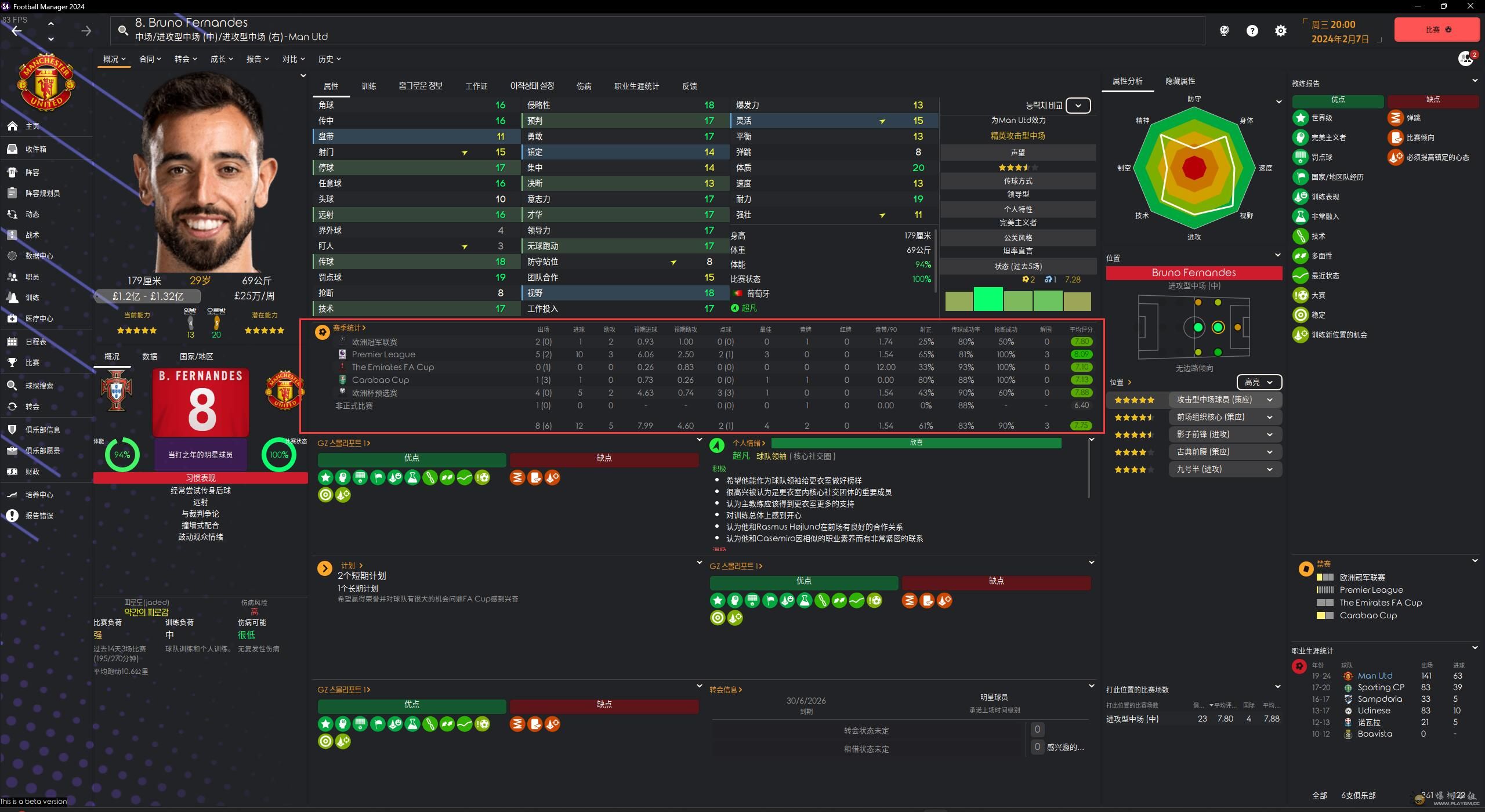Switch to the 训练 tab

click(x=368, y=86)
